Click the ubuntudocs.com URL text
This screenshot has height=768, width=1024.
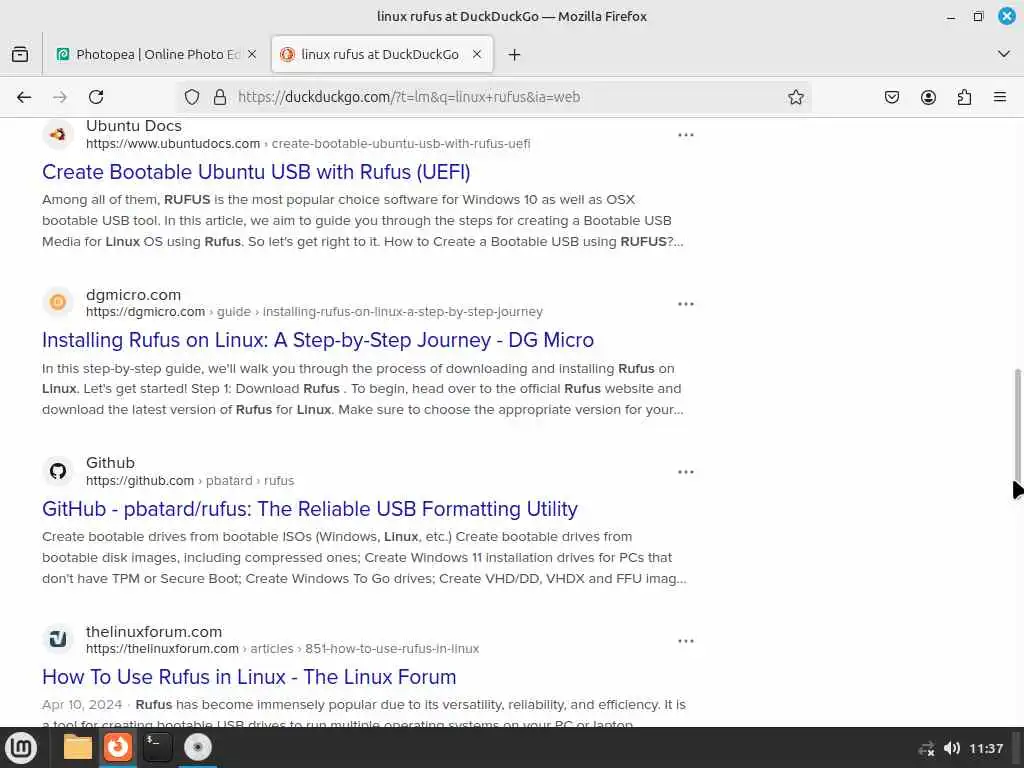[308, 144]
